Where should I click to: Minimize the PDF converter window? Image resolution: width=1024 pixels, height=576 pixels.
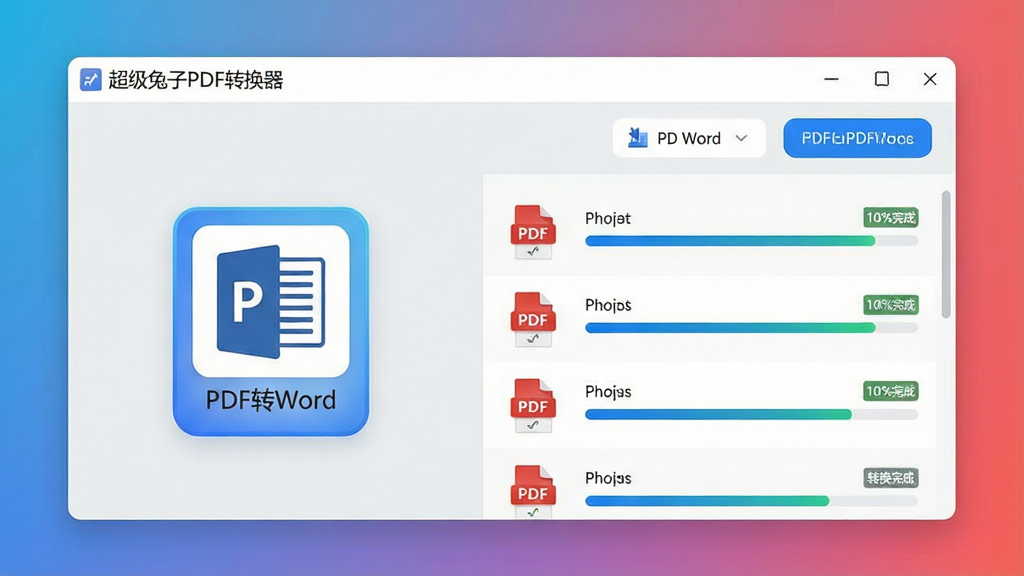coord(831,79)
